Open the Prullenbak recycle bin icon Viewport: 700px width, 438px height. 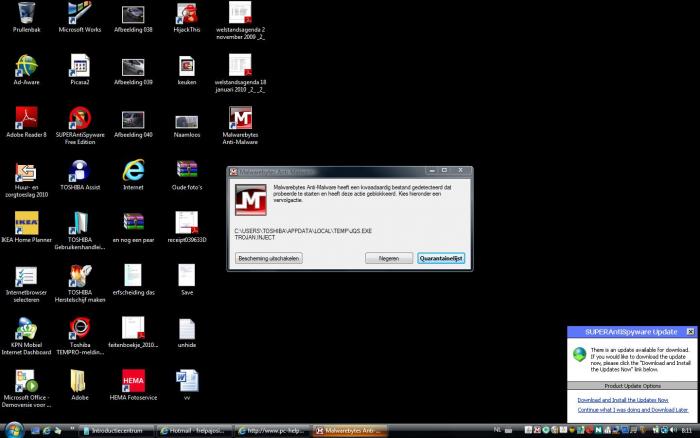[x=26, y=17]
